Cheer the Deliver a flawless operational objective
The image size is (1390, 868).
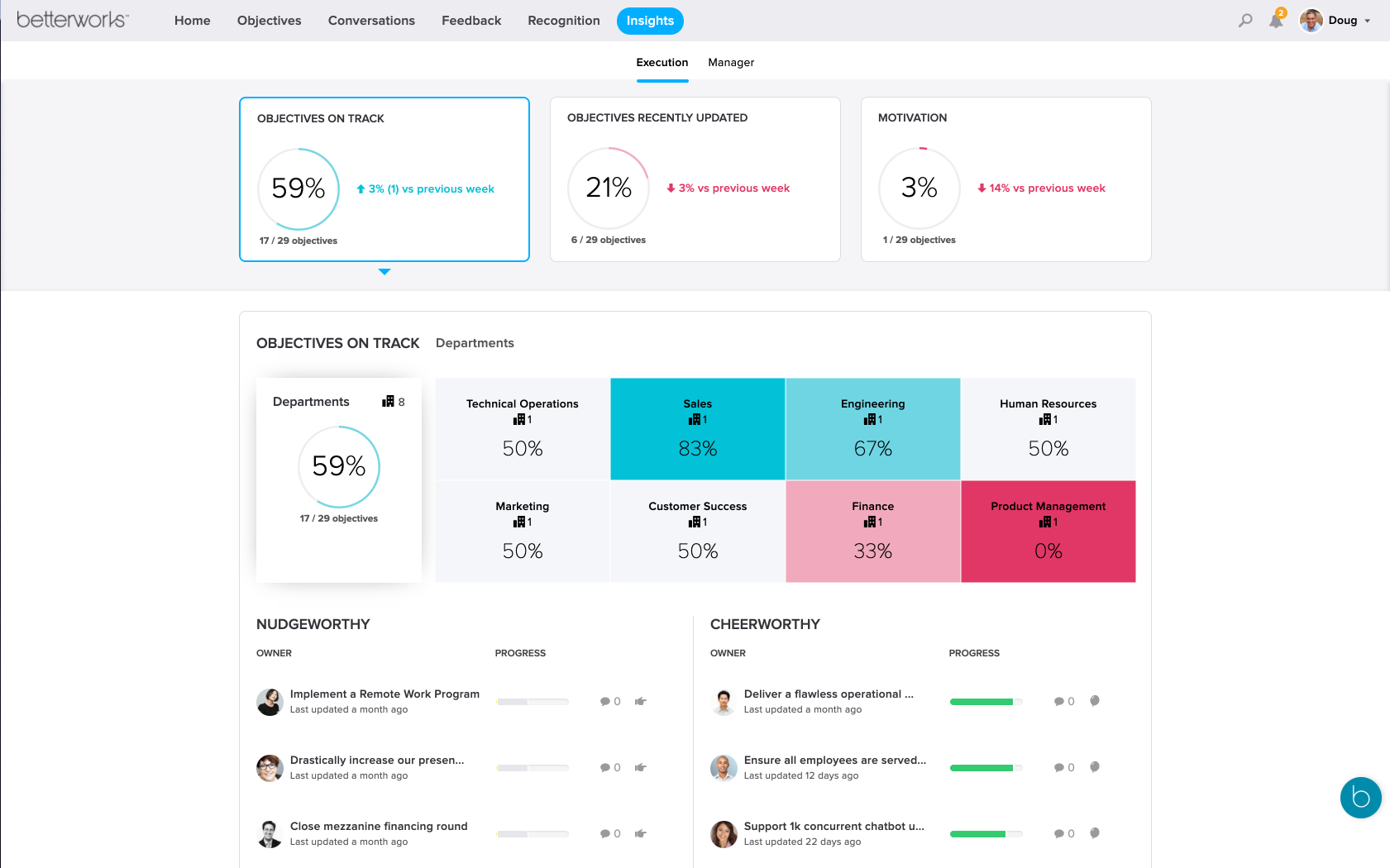pos(1095,701)
